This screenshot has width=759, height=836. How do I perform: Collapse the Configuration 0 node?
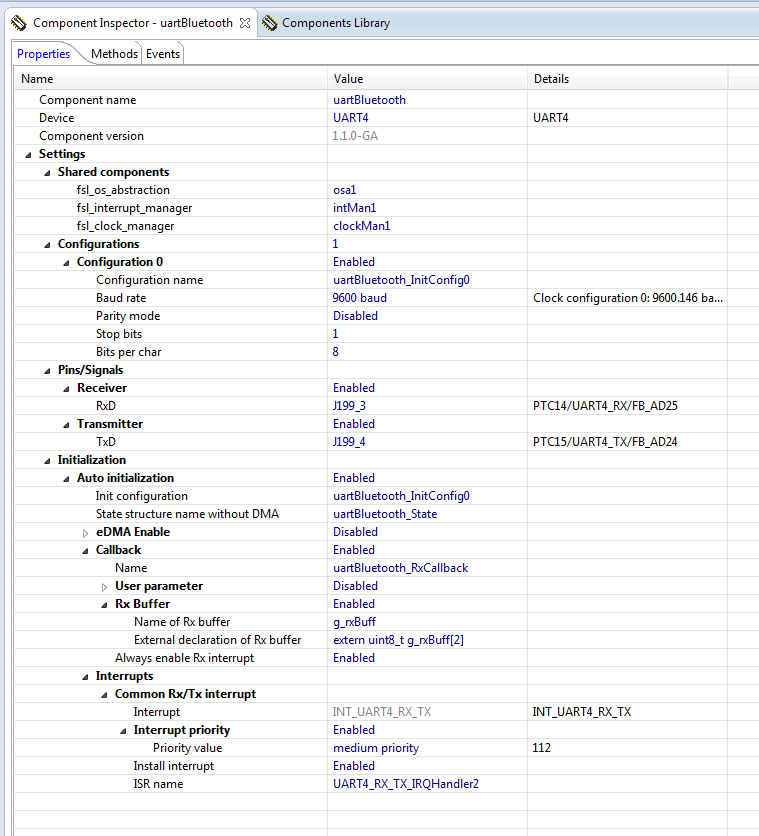pos(66,262)
